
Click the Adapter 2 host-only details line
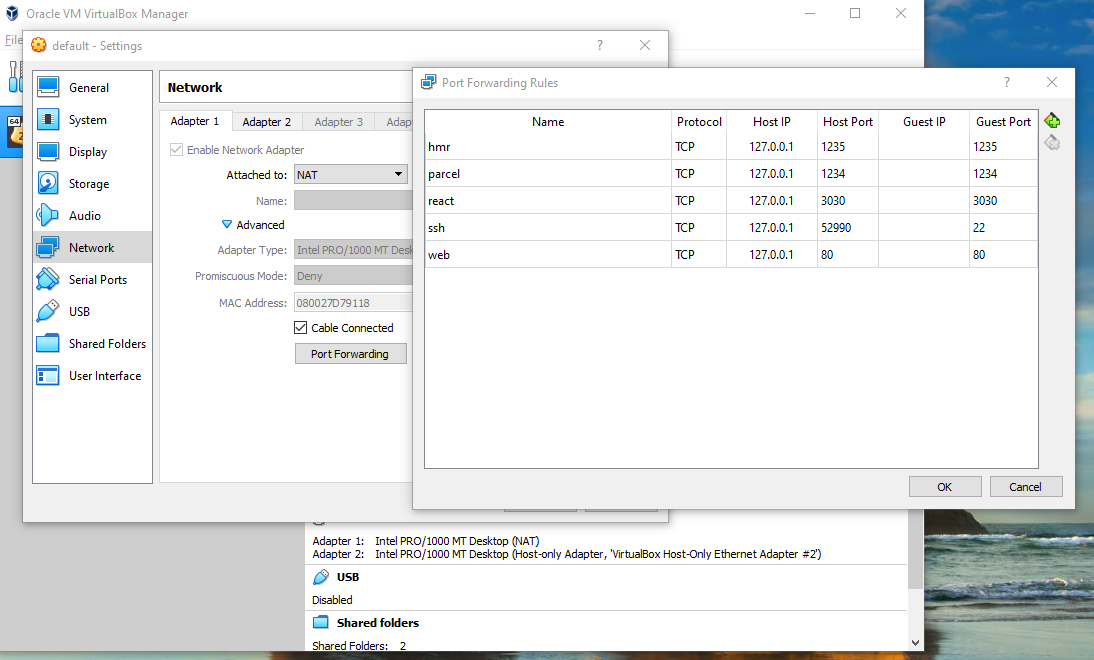pyautogui.click(x=567, y=554)
